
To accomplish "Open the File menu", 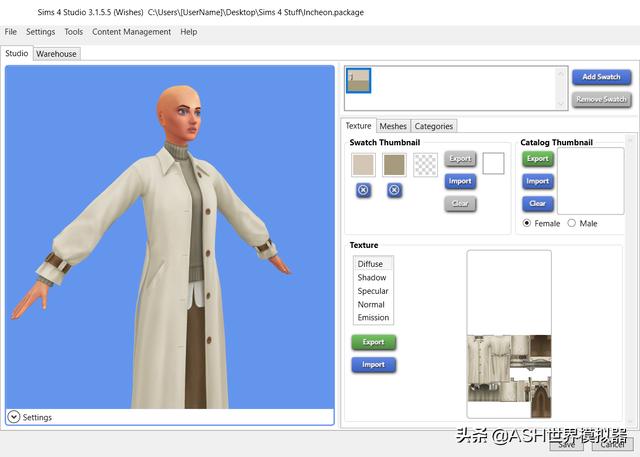I will click(11, 32).
